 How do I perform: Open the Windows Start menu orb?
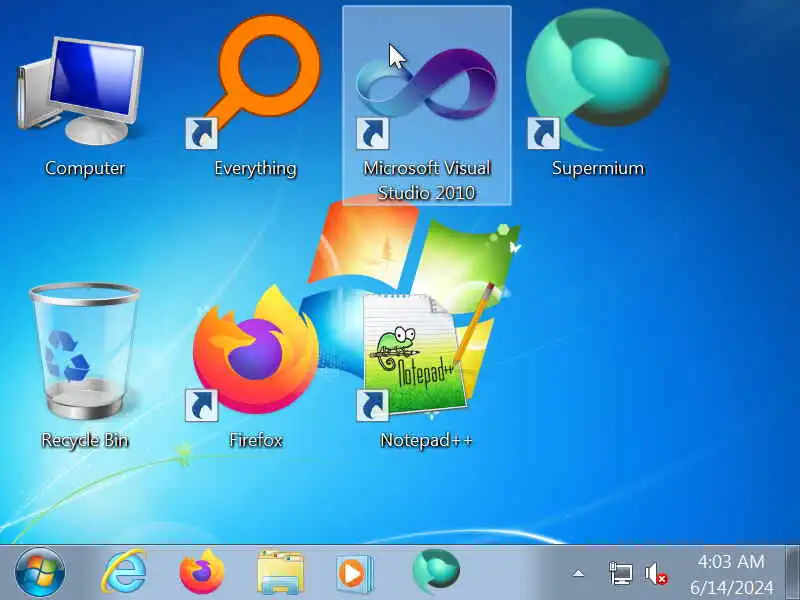[40, 572]
